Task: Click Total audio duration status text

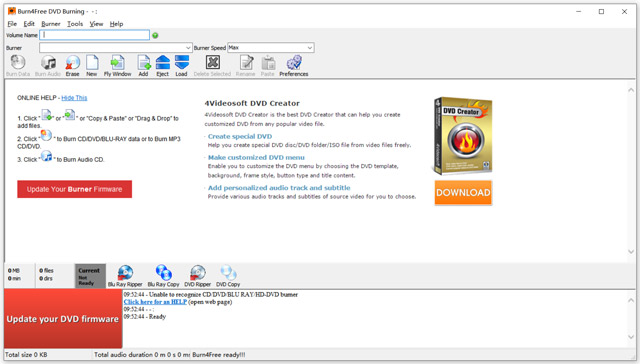Action: (142, 355)
